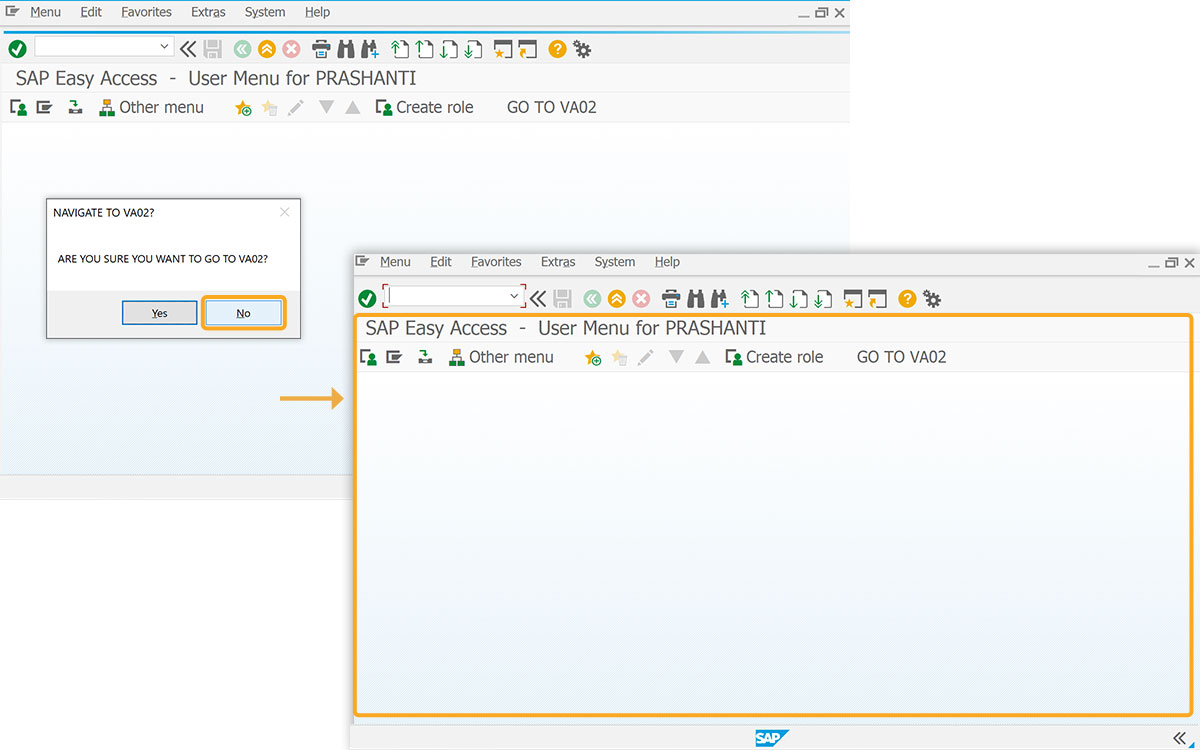Collapse command field with double chevron, back window
Viewport: 1200px width, 750px height.
(188, 48)
